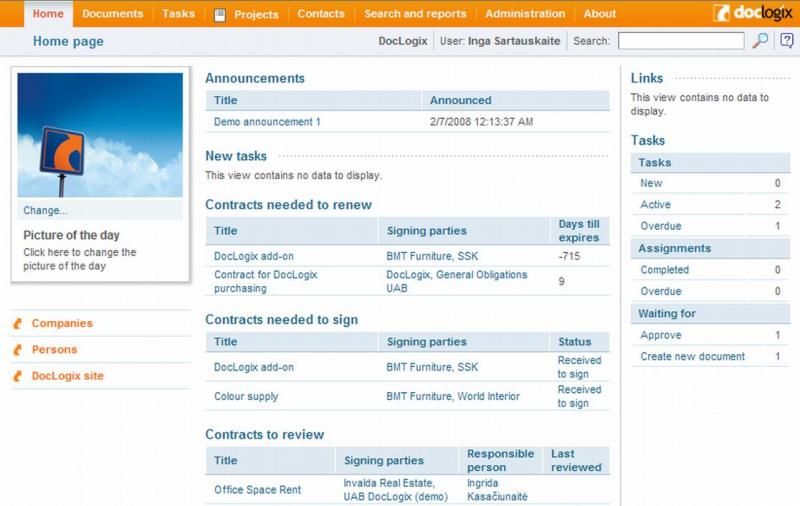
Task: Click Invalda Real Estate signing parties cell
Action: point(395,490)
